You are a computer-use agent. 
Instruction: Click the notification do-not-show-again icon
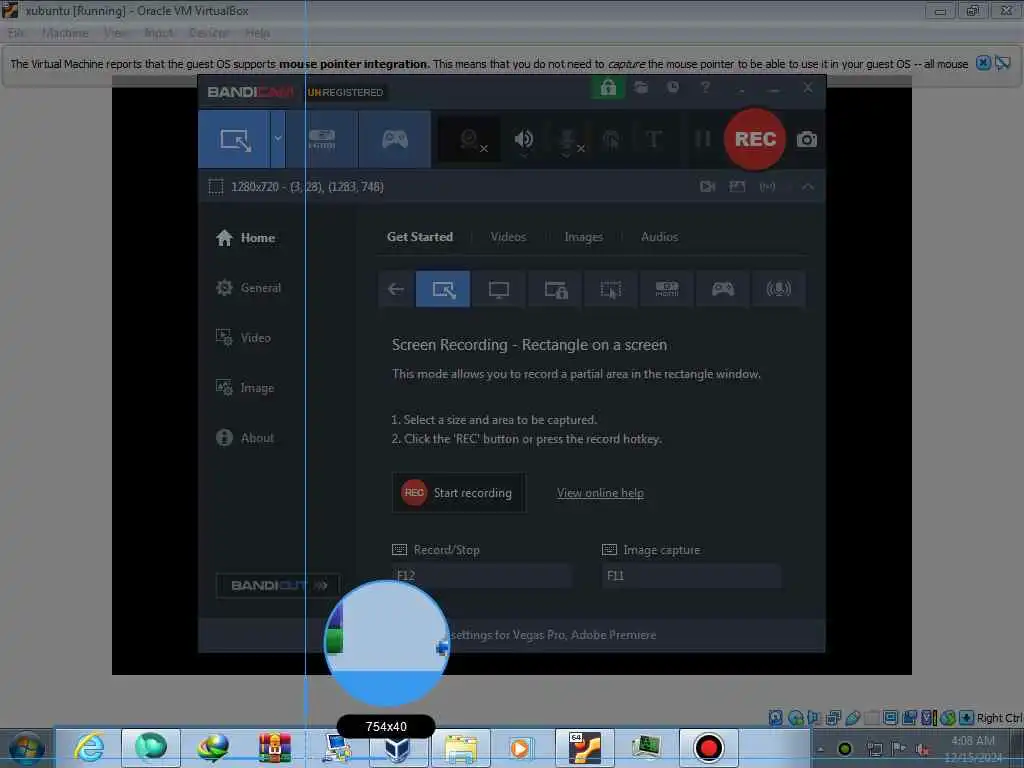point(1003,63)
